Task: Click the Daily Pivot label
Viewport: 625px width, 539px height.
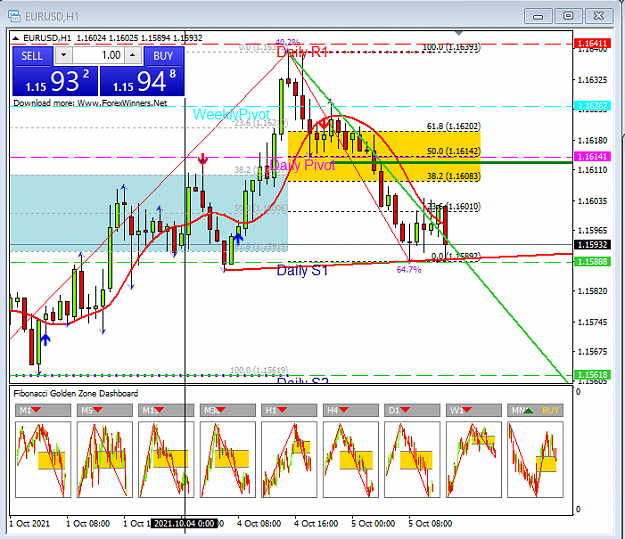Action: coord(303,165)
